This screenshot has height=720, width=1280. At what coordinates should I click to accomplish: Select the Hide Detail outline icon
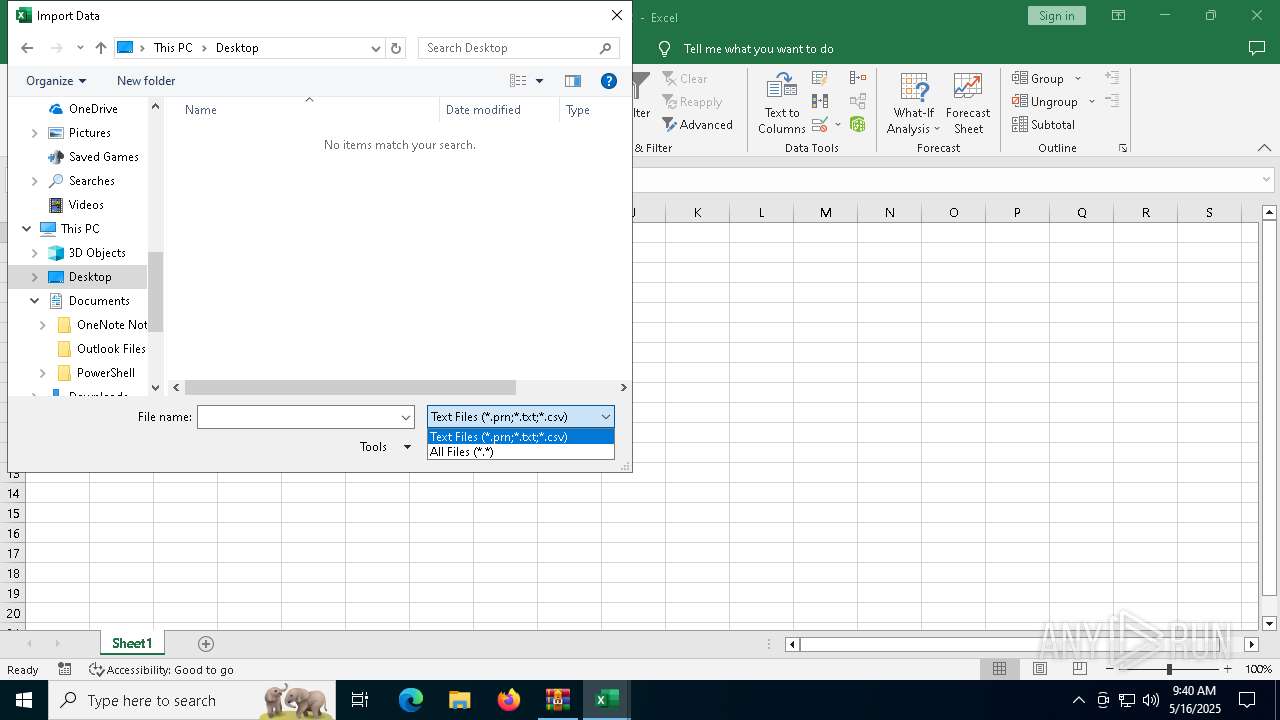click(1112, 101)
